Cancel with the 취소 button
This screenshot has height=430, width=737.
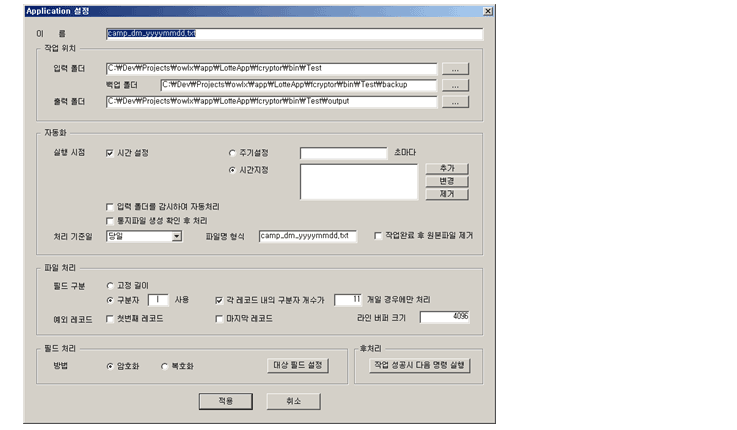pyautogui.click(x=294, y=400)
